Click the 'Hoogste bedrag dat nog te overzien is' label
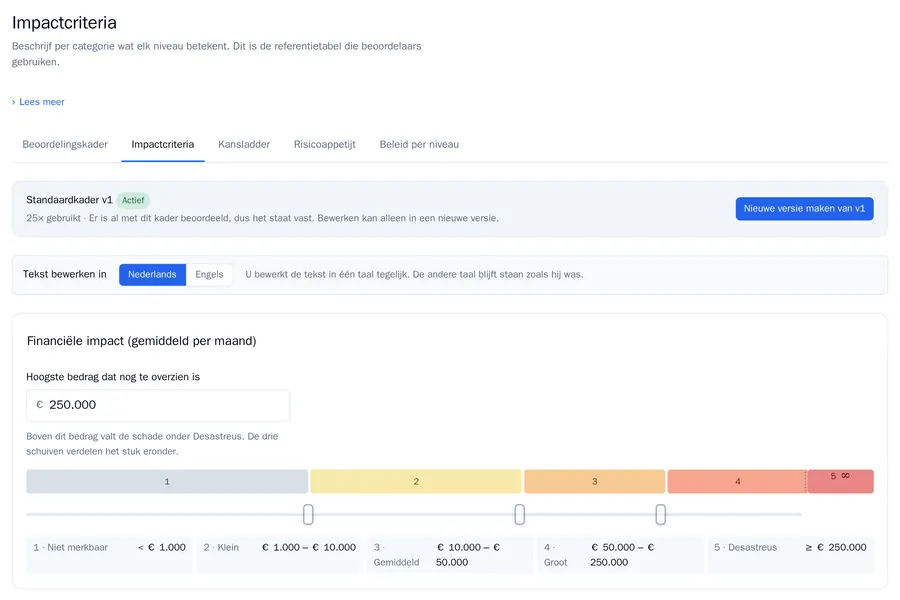 [113, 377]
